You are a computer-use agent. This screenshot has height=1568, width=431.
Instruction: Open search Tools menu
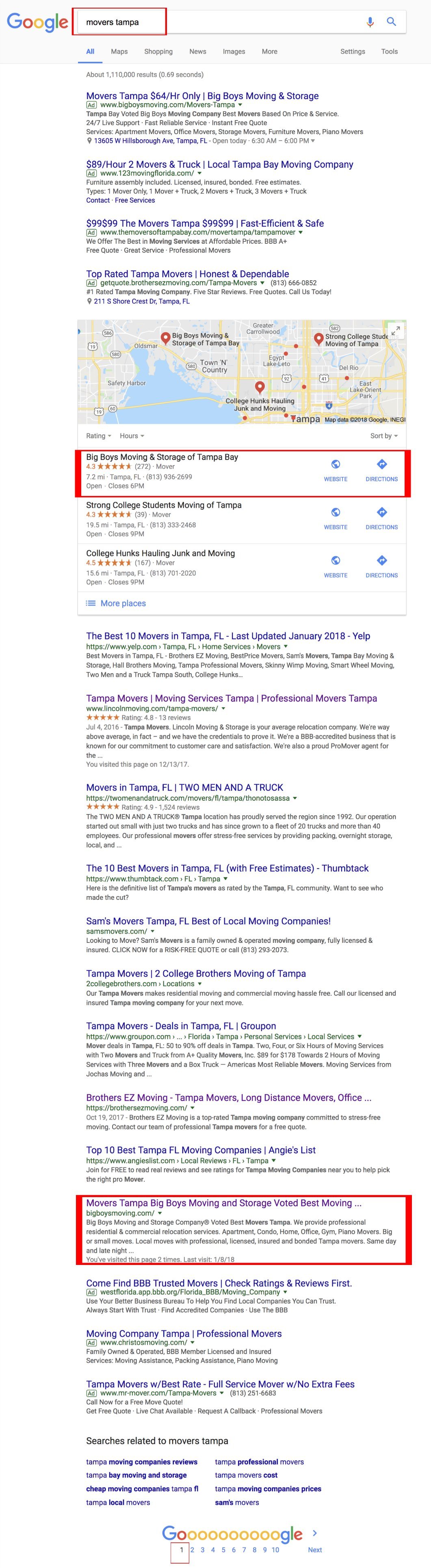390,52
